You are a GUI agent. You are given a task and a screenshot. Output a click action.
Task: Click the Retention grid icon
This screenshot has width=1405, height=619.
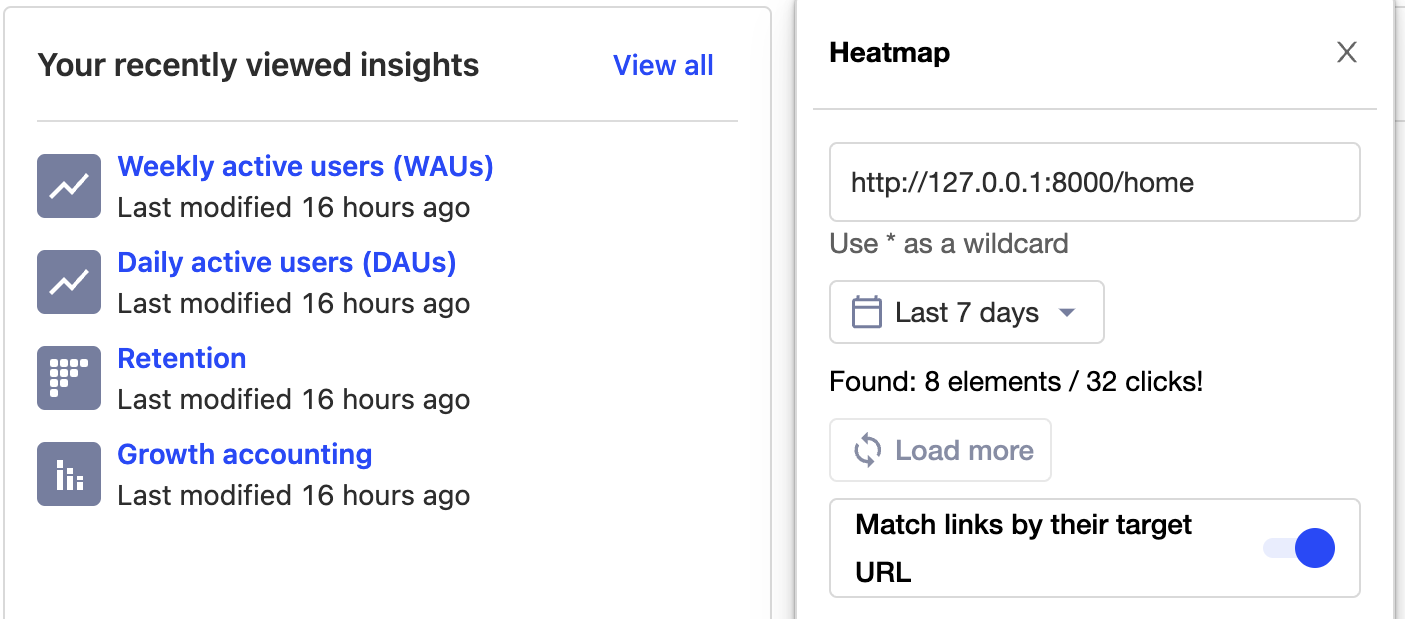click(x=69, y=378)
